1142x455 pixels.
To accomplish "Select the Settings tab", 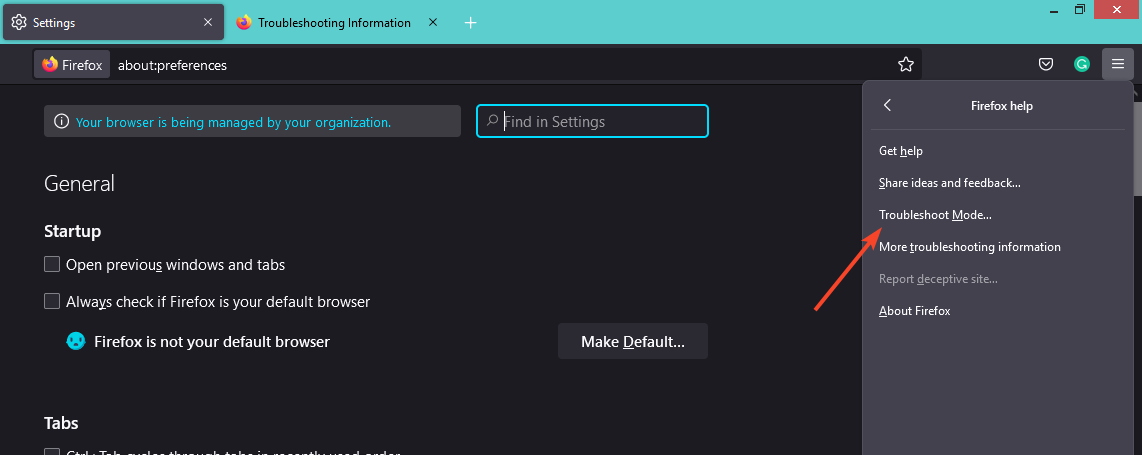I will point(100,22).
